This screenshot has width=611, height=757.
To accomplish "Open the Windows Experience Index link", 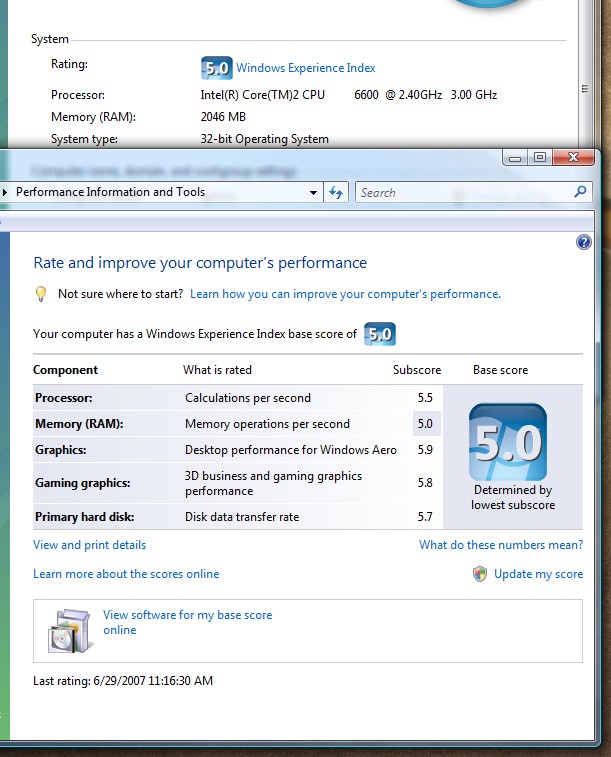I will [305, 68].
